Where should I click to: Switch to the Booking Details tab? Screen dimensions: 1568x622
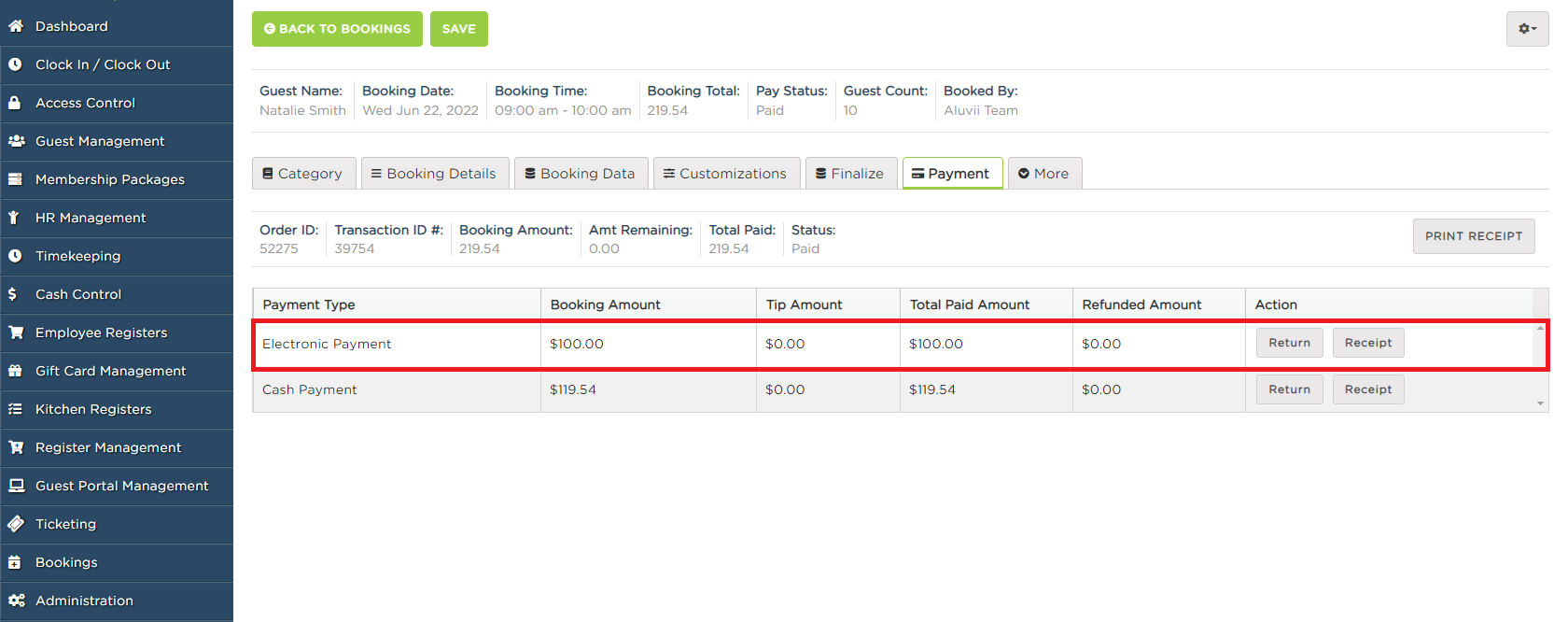[435, 173]
